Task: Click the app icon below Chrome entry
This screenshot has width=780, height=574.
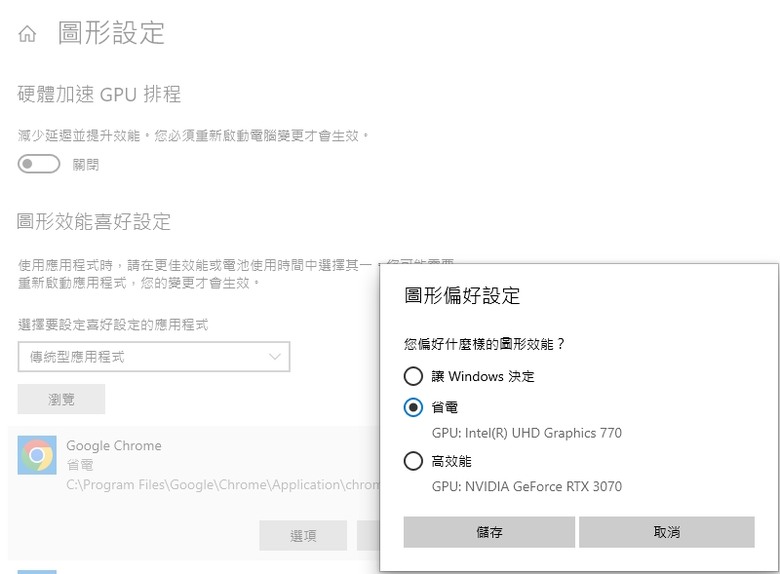Action: pyautogui.click(x=37, y=572)
